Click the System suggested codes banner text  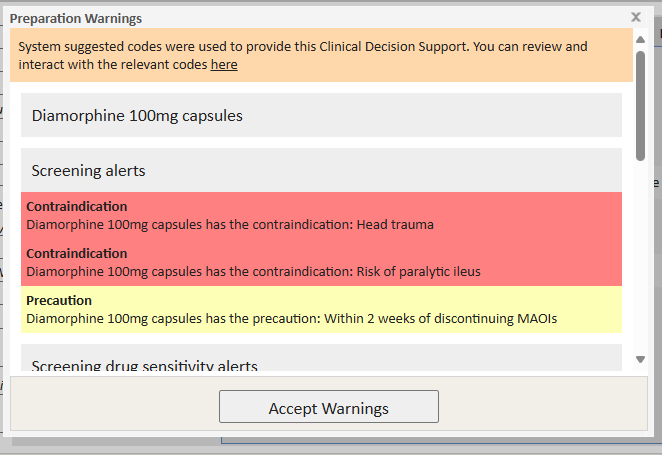(x=300, y=47)
